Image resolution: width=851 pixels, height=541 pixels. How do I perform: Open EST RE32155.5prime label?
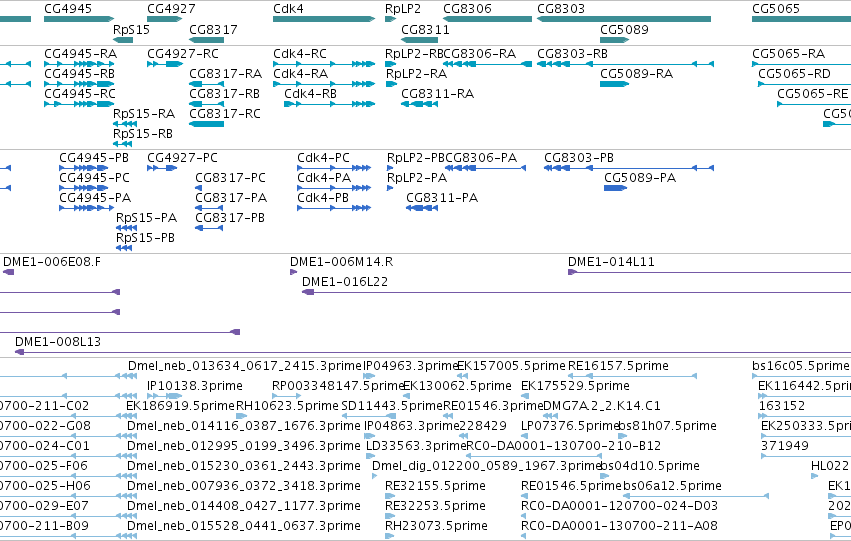435,487
